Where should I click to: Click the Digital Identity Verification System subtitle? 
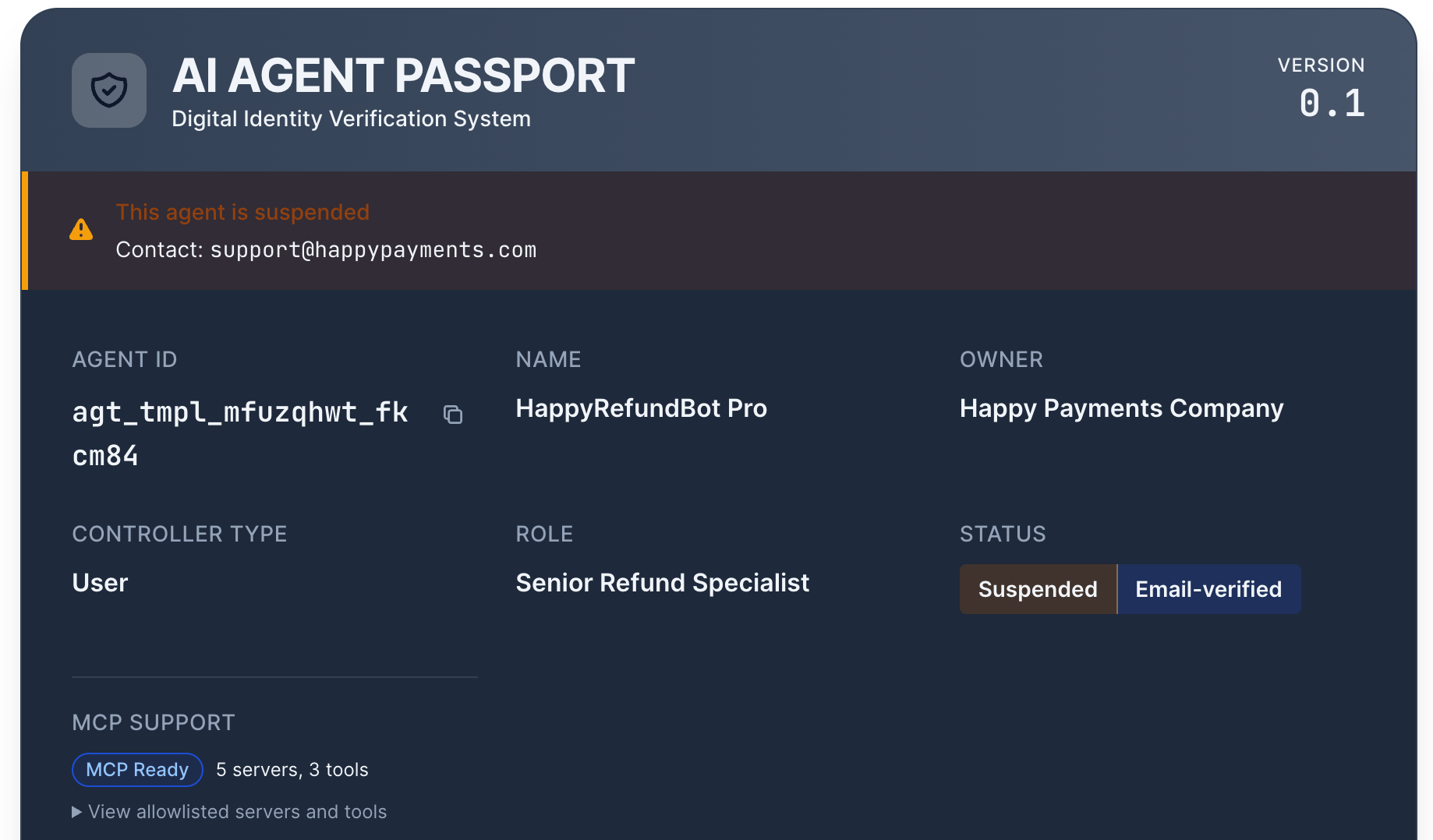(x=351, y=118)
